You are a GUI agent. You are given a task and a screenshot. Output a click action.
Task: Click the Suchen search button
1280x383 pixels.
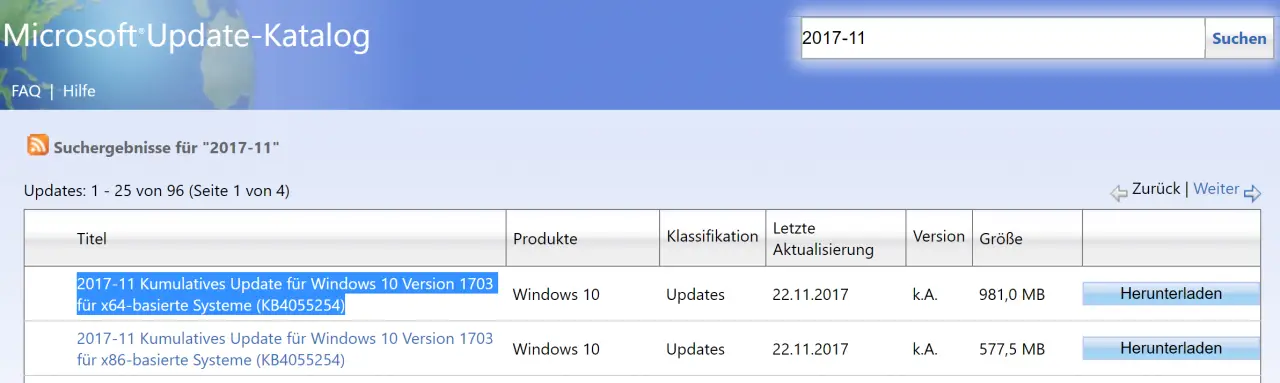(x=1239, y=38)
